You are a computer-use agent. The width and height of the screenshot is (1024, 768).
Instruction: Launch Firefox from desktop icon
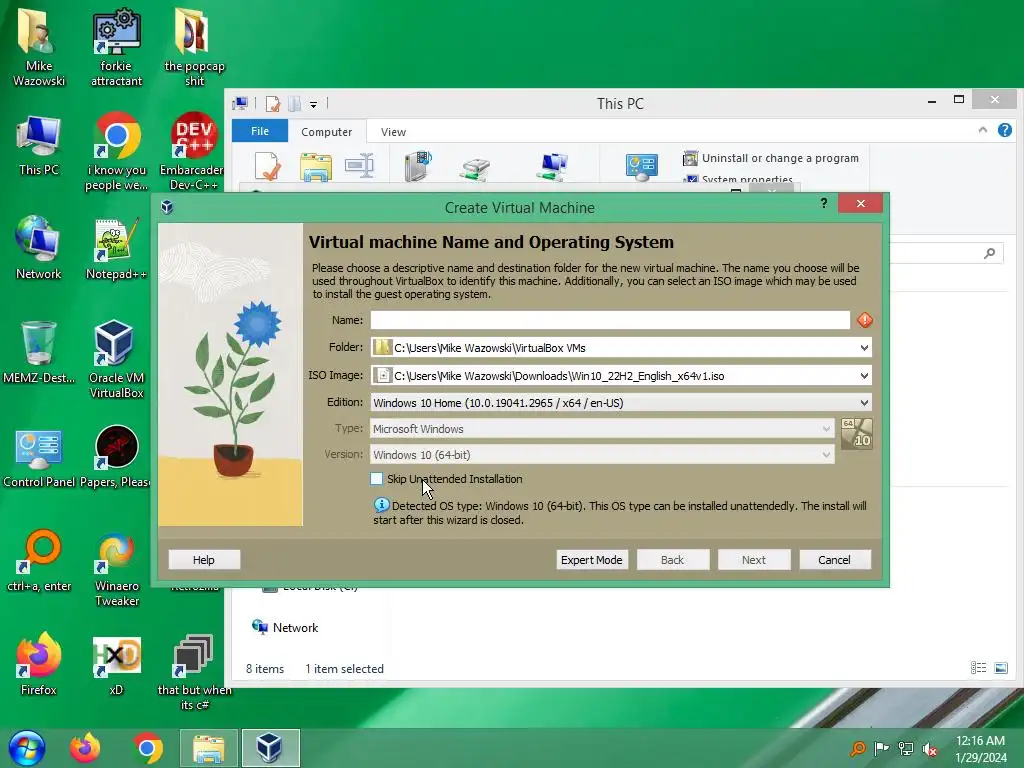pos(39,664)
